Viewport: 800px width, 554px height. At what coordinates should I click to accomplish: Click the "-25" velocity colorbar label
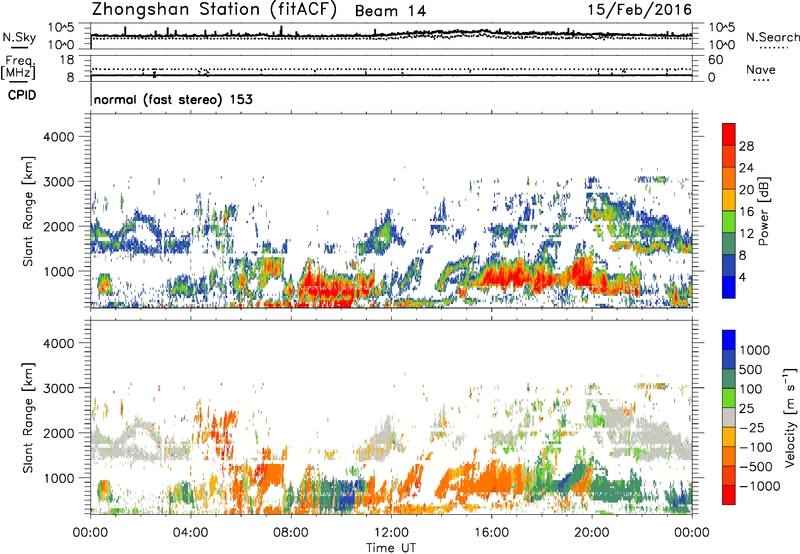(x=751, y=427)
